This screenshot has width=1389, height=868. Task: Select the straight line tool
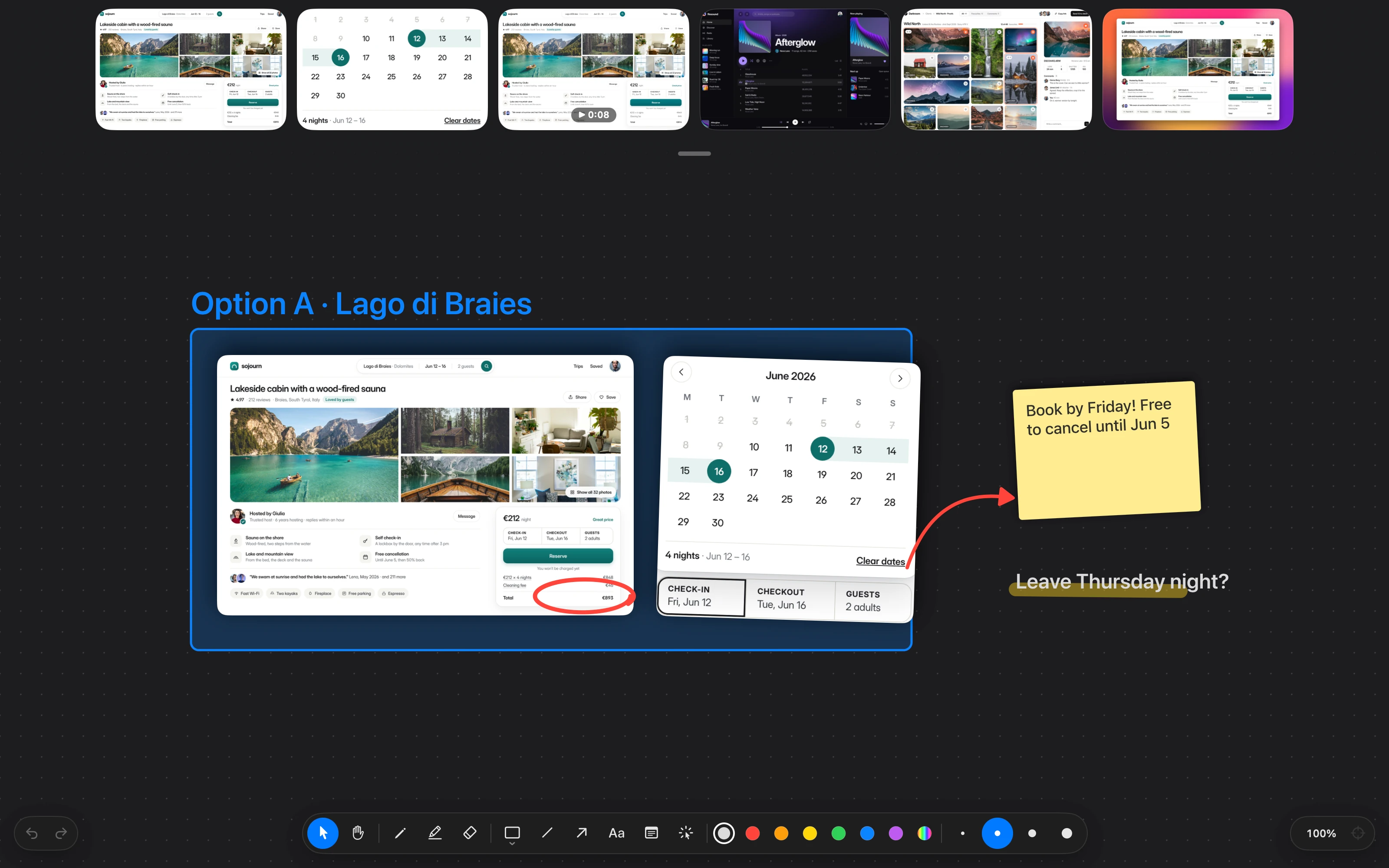pos(547,833)
